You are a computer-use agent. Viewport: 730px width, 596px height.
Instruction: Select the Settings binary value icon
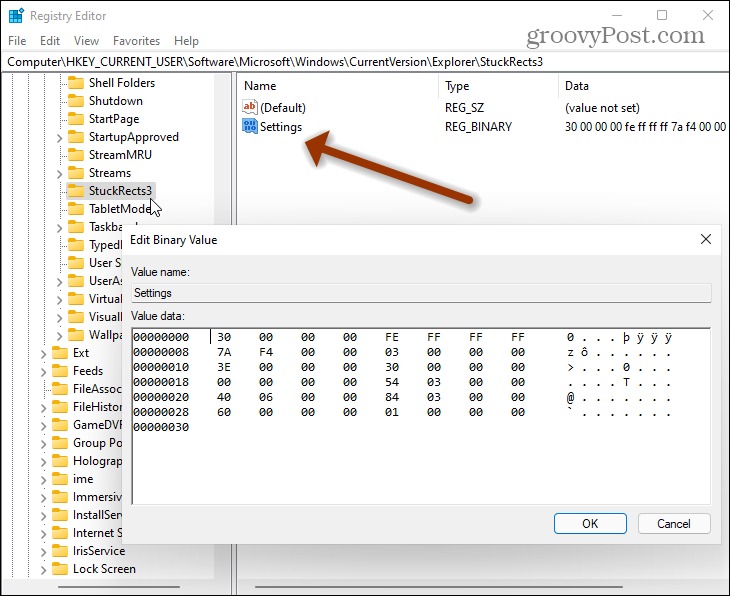[250, 126]
